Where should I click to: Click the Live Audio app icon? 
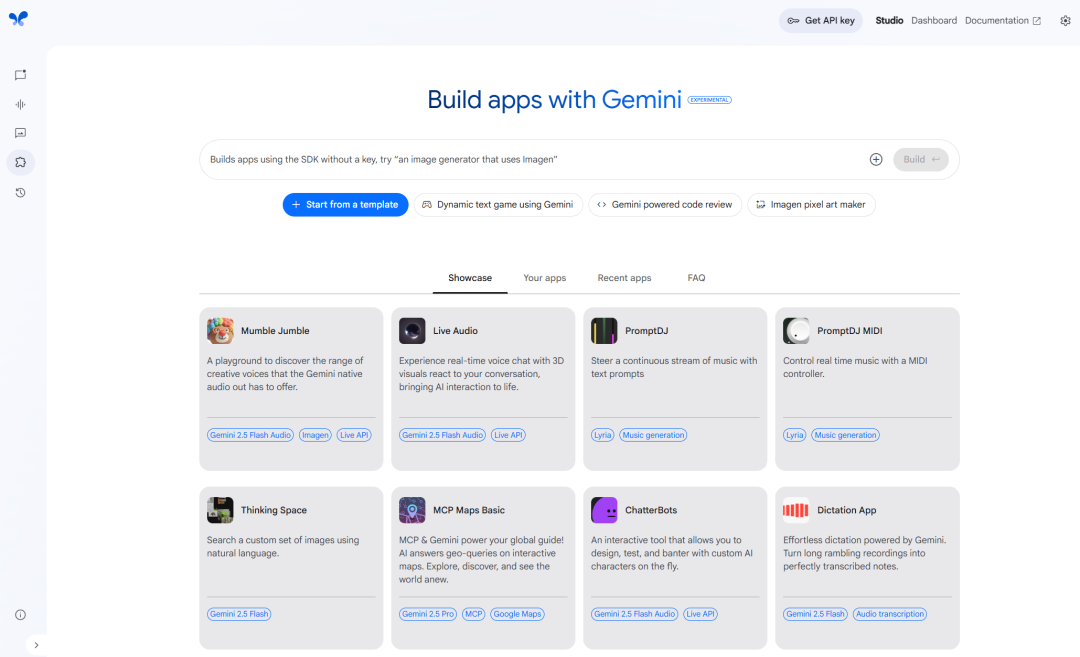(412, 331)
